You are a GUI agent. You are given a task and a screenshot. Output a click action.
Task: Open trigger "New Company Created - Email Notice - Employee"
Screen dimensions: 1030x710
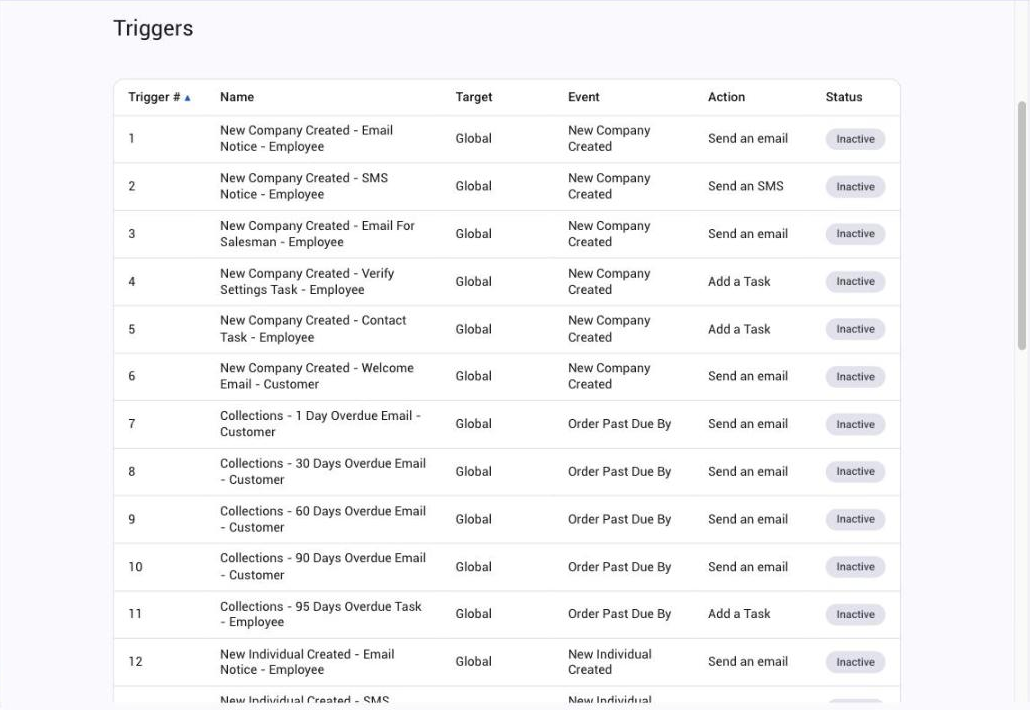(306, 139)
